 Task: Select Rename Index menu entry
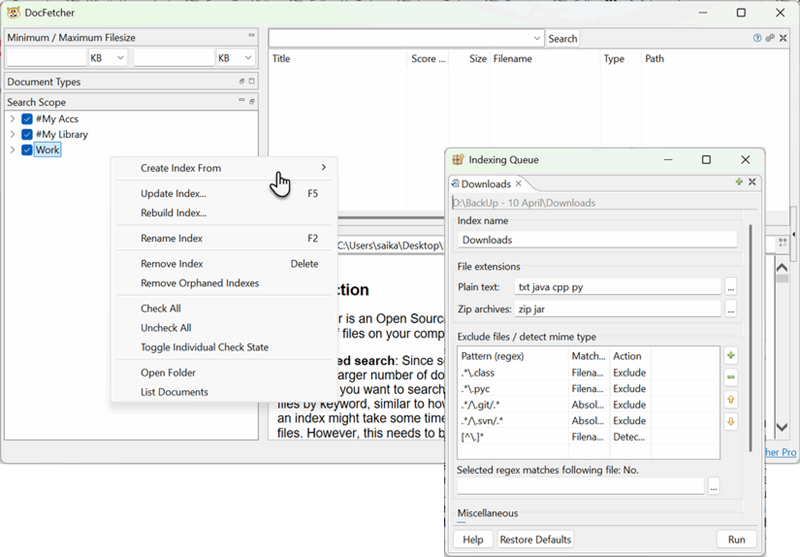point(224,238)
